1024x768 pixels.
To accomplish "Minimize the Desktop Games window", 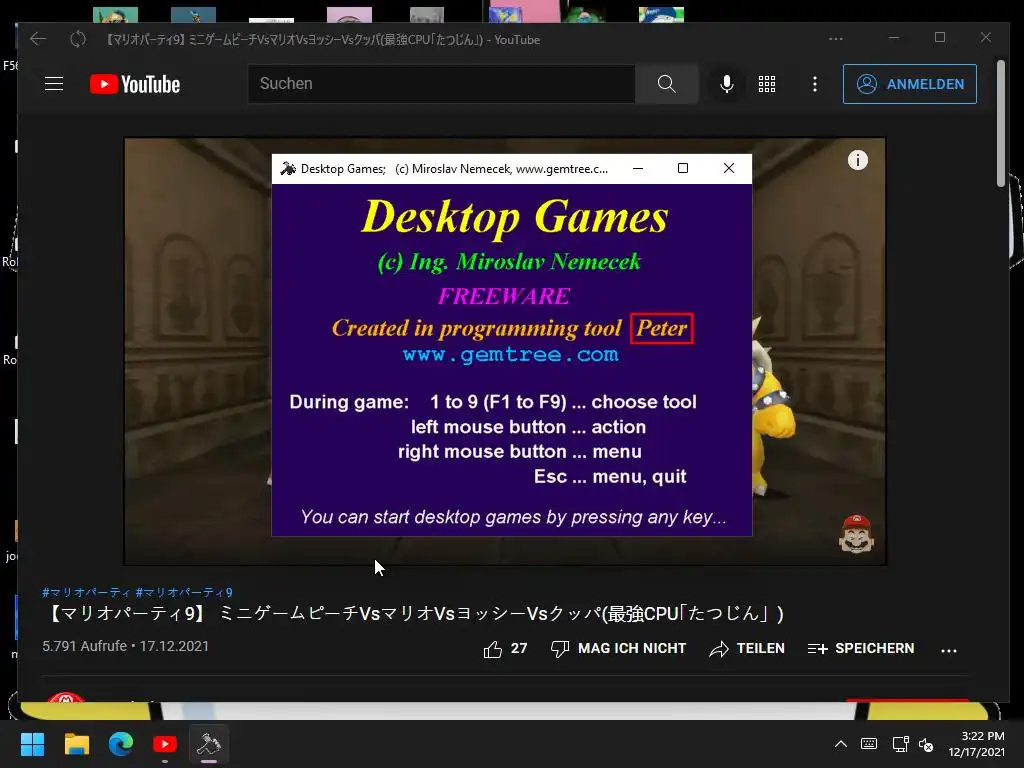I will [x=638, y=168].
